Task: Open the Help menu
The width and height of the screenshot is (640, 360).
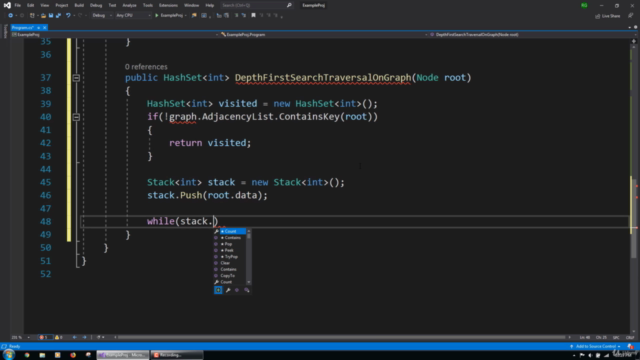Action: point(210,5)
